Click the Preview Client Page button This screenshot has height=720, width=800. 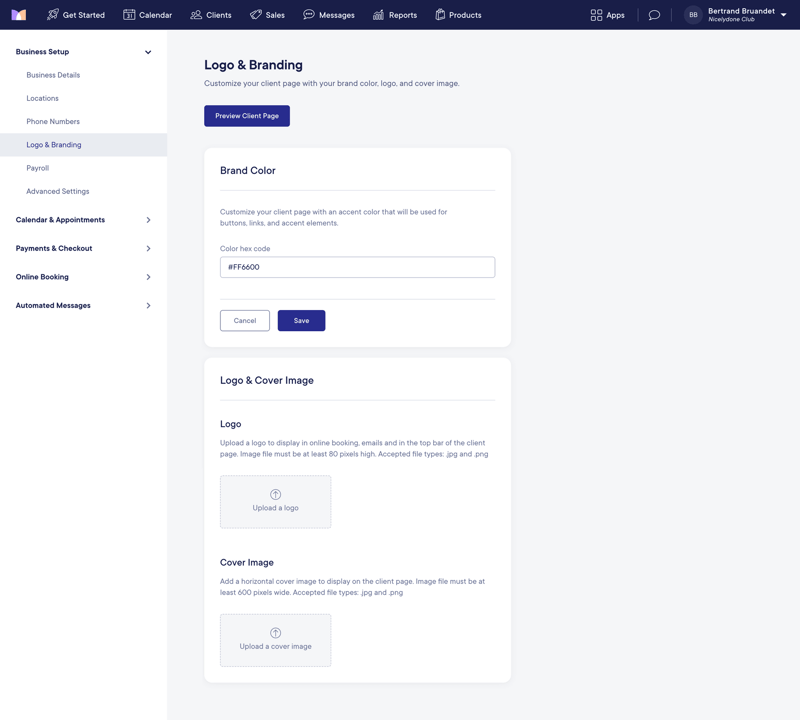pos(246,115)
